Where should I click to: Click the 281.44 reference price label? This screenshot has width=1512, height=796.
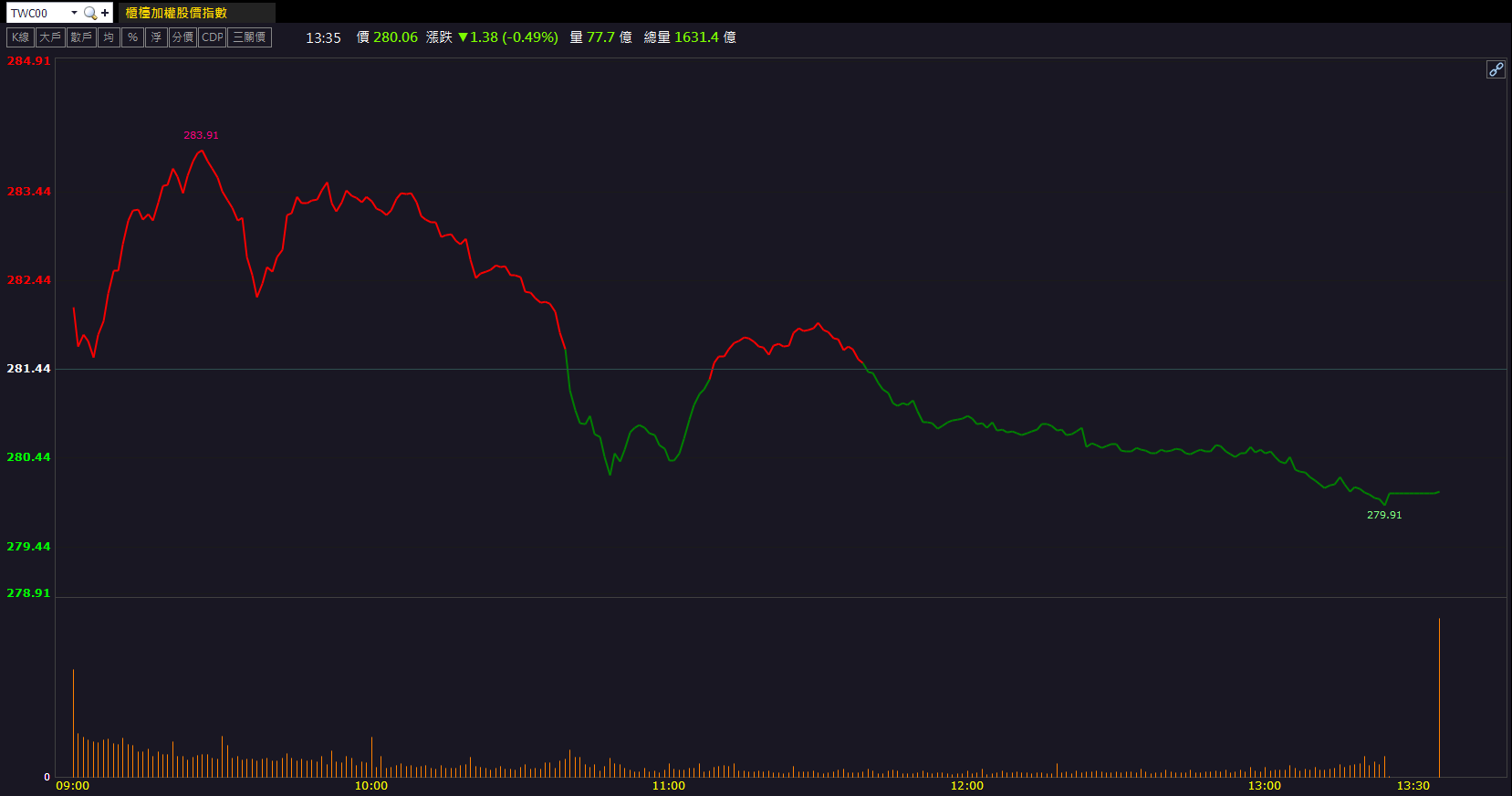coord(29,369)
